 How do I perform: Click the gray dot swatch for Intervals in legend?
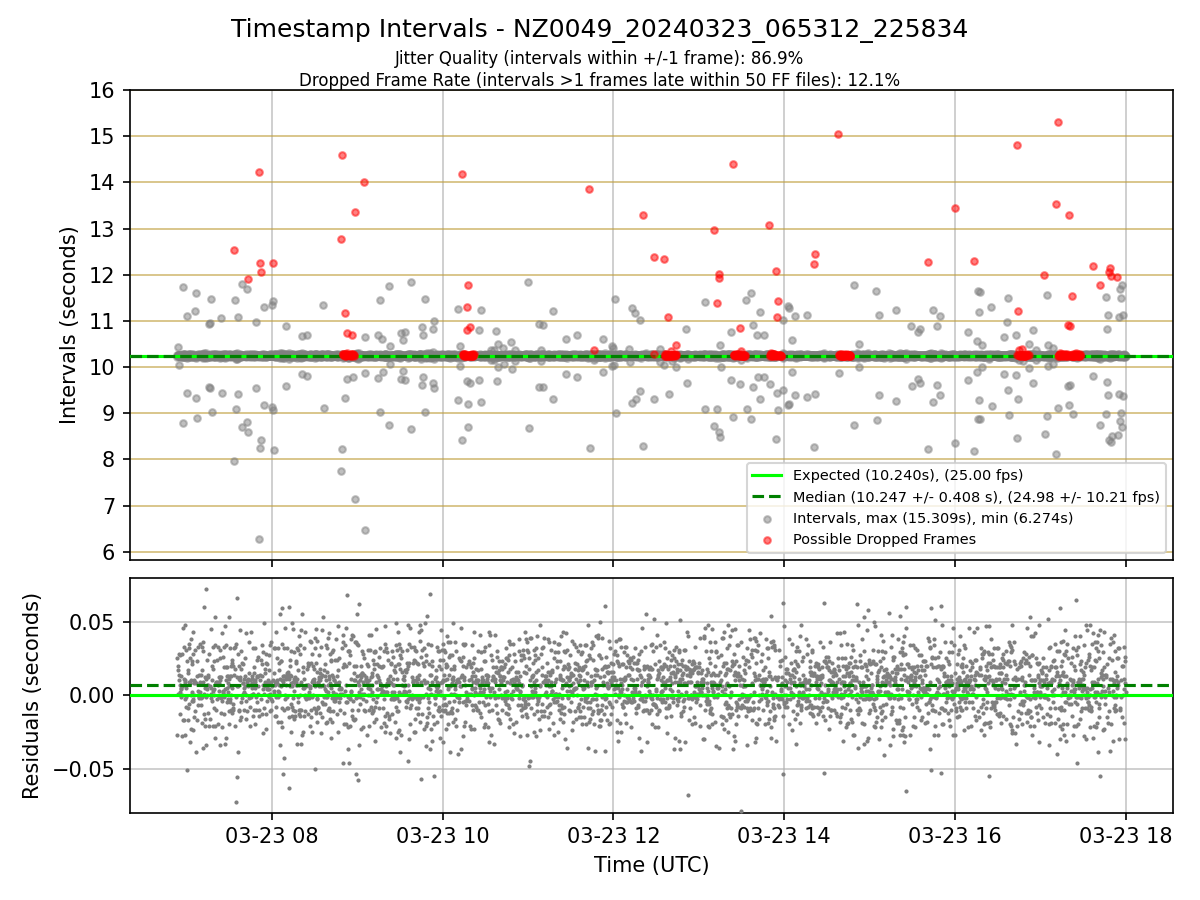click(768, 518)
